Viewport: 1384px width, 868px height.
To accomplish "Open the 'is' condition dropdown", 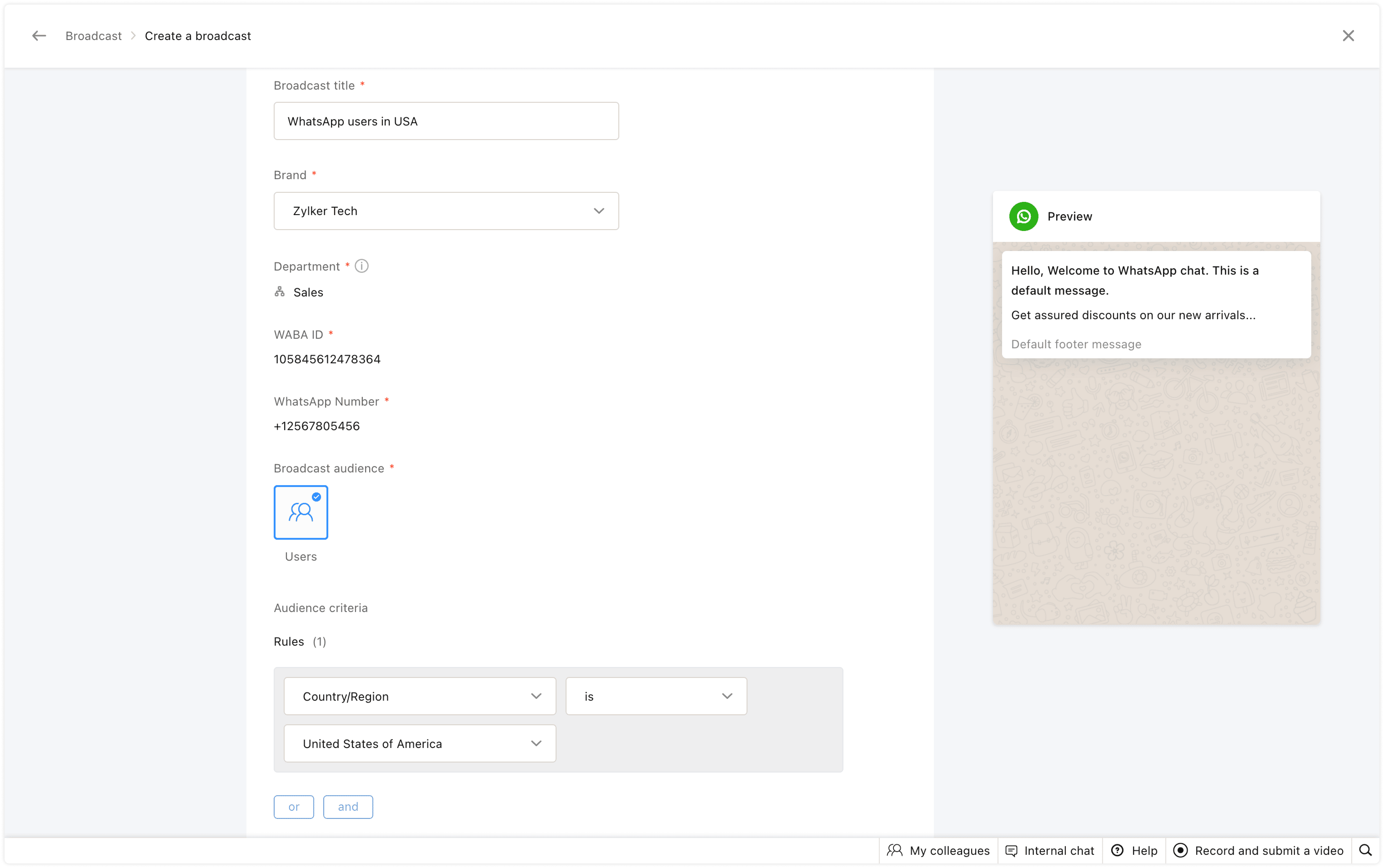I will (656, 696).
